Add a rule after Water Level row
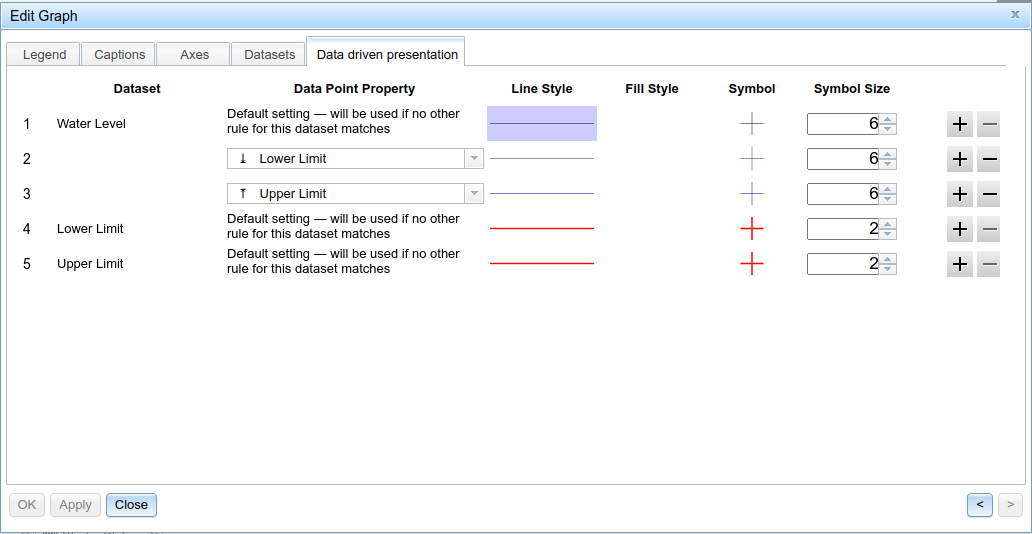 tap(959, 124)
